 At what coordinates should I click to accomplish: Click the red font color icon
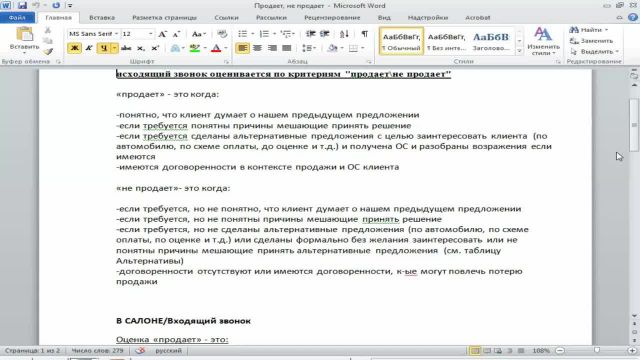(216, 48)
